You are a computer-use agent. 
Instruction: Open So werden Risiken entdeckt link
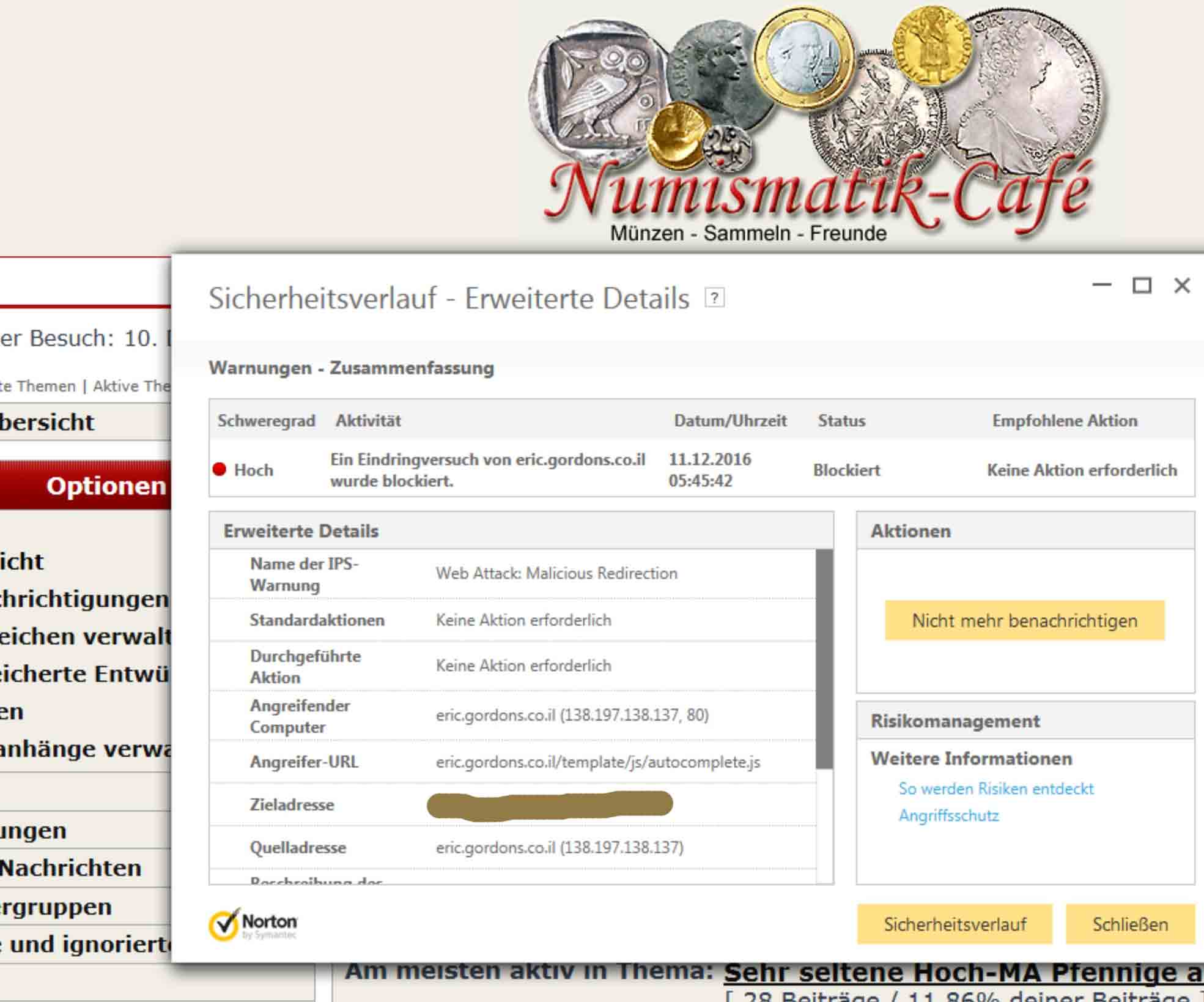coord(995,789)
